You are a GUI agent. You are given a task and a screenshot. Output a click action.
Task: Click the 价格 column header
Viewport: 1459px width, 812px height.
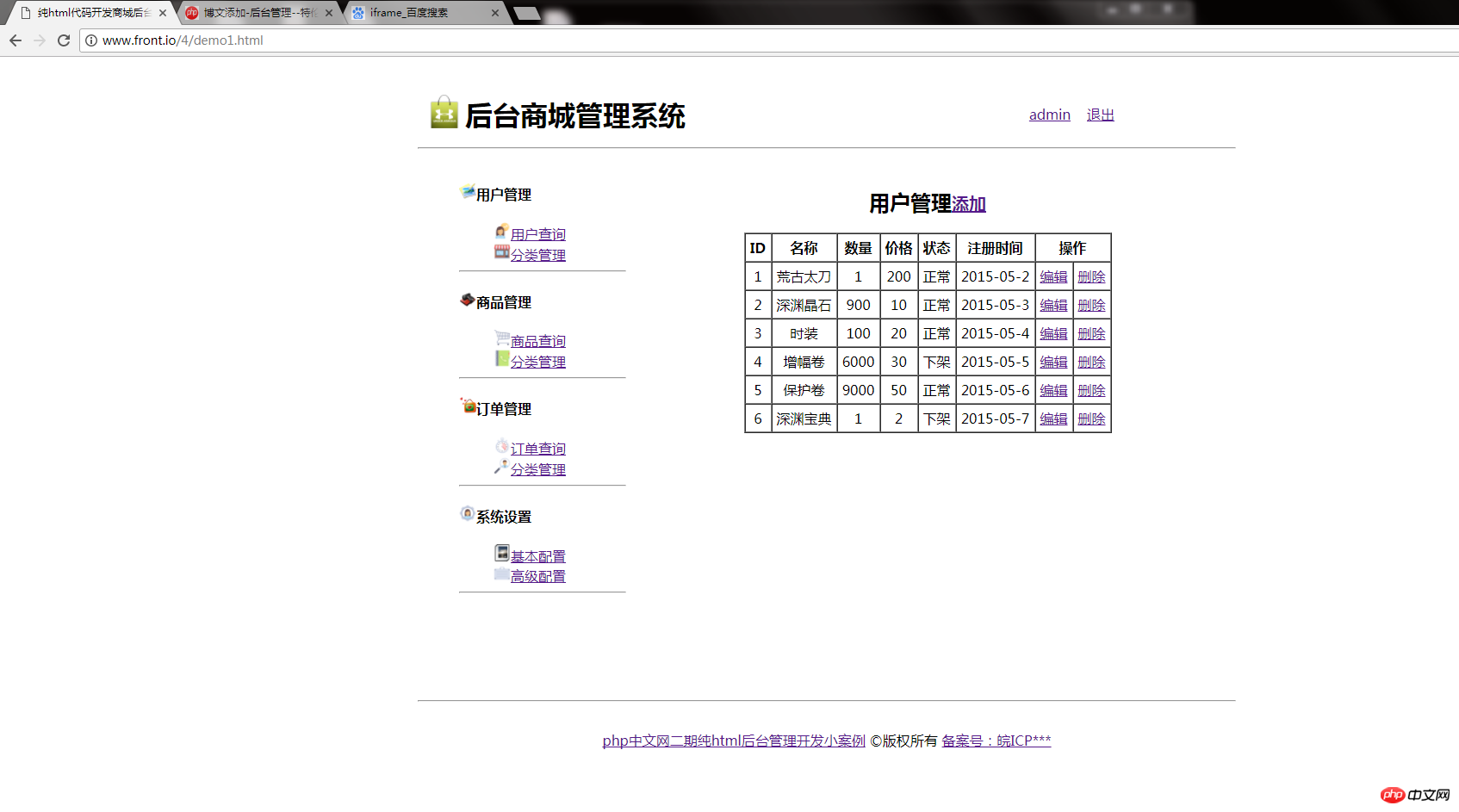[x=898, y=248]
